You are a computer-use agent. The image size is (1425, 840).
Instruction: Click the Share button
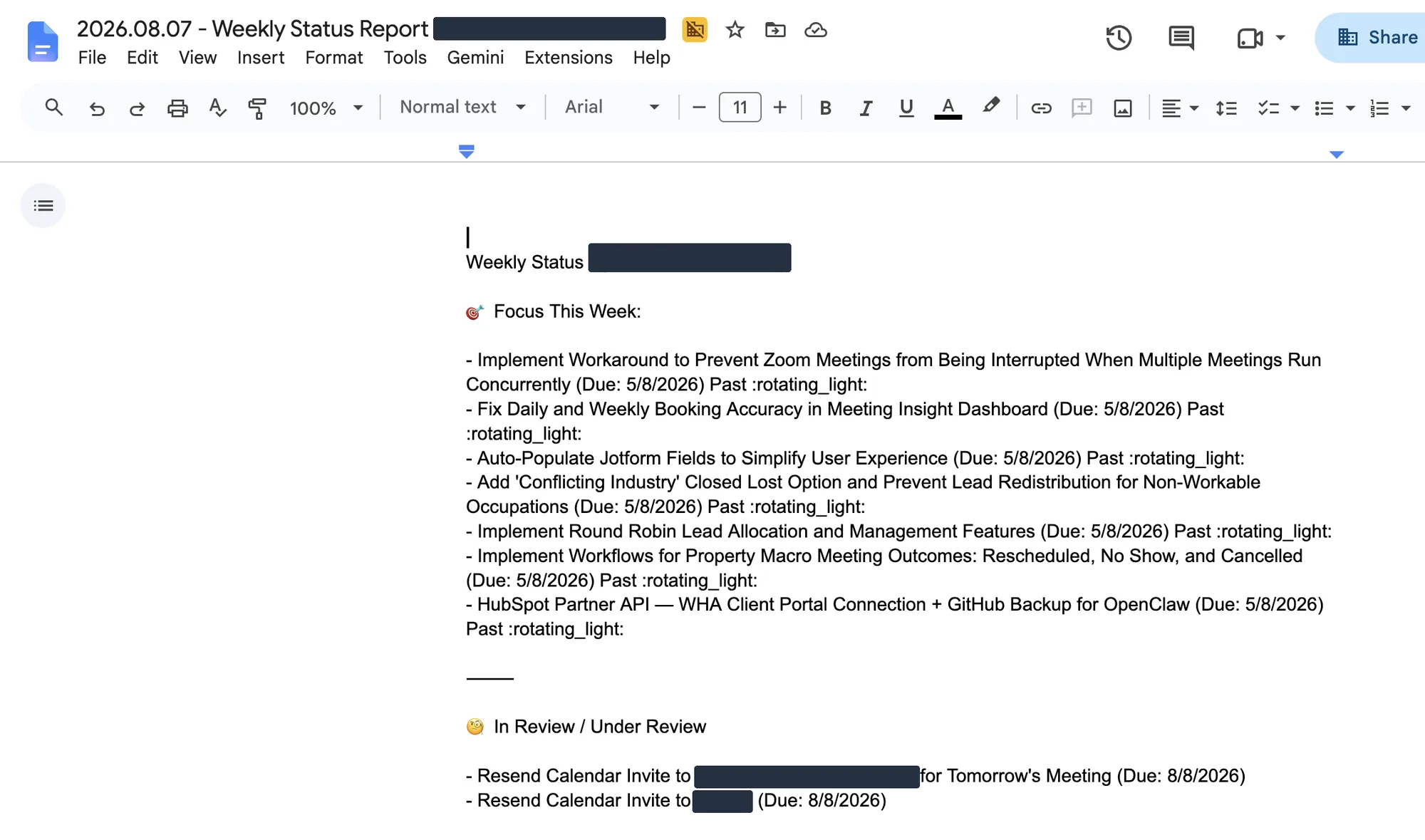point(1372,38)
